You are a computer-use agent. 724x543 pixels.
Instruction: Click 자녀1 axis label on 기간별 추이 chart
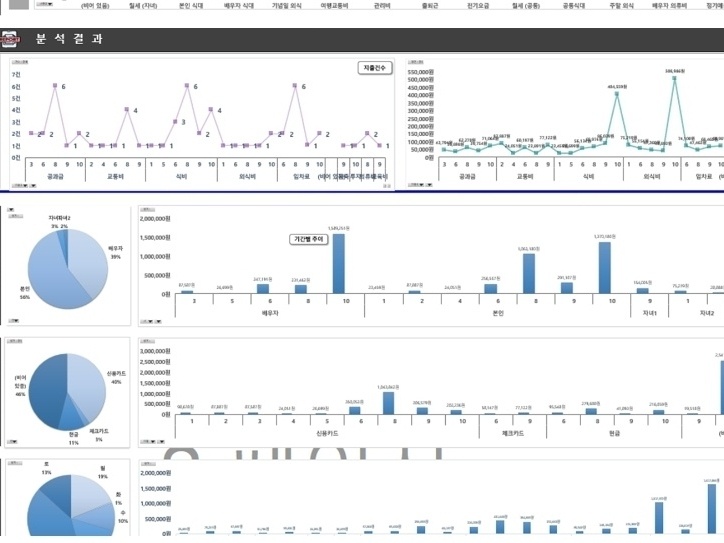649,313
